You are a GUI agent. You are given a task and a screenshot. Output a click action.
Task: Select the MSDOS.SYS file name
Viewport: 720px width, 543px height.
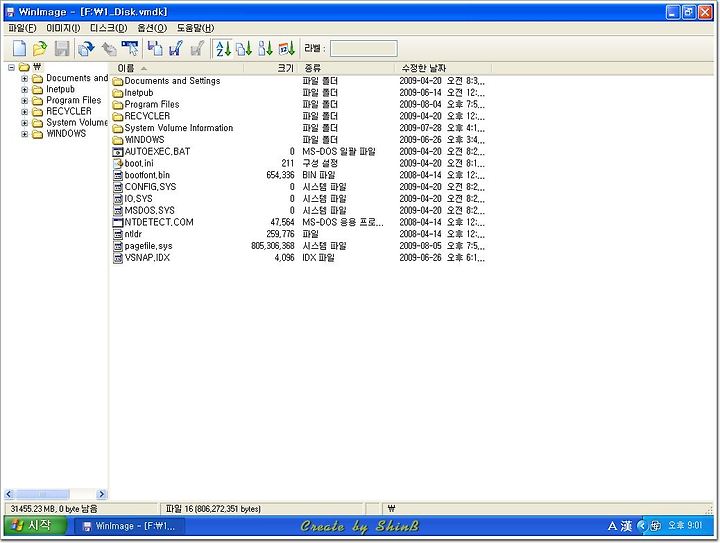pos(149,211)
